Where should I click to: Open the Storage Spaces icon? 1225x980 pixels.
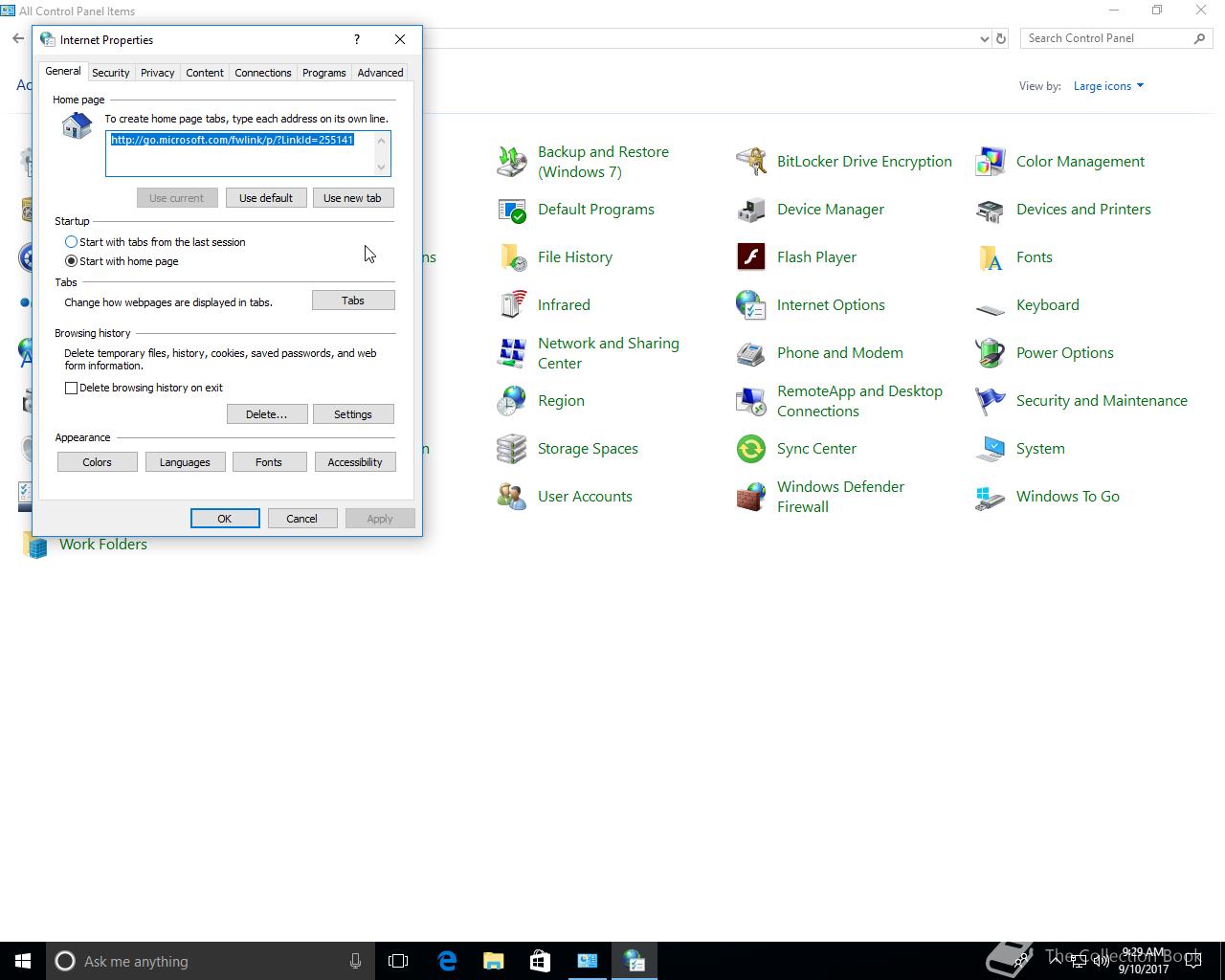[511, 449]
